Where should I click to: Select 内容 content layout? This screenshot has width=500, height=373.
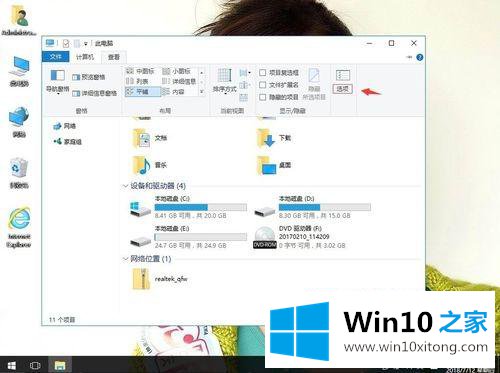pyautogui.click(x=173, y=91)
